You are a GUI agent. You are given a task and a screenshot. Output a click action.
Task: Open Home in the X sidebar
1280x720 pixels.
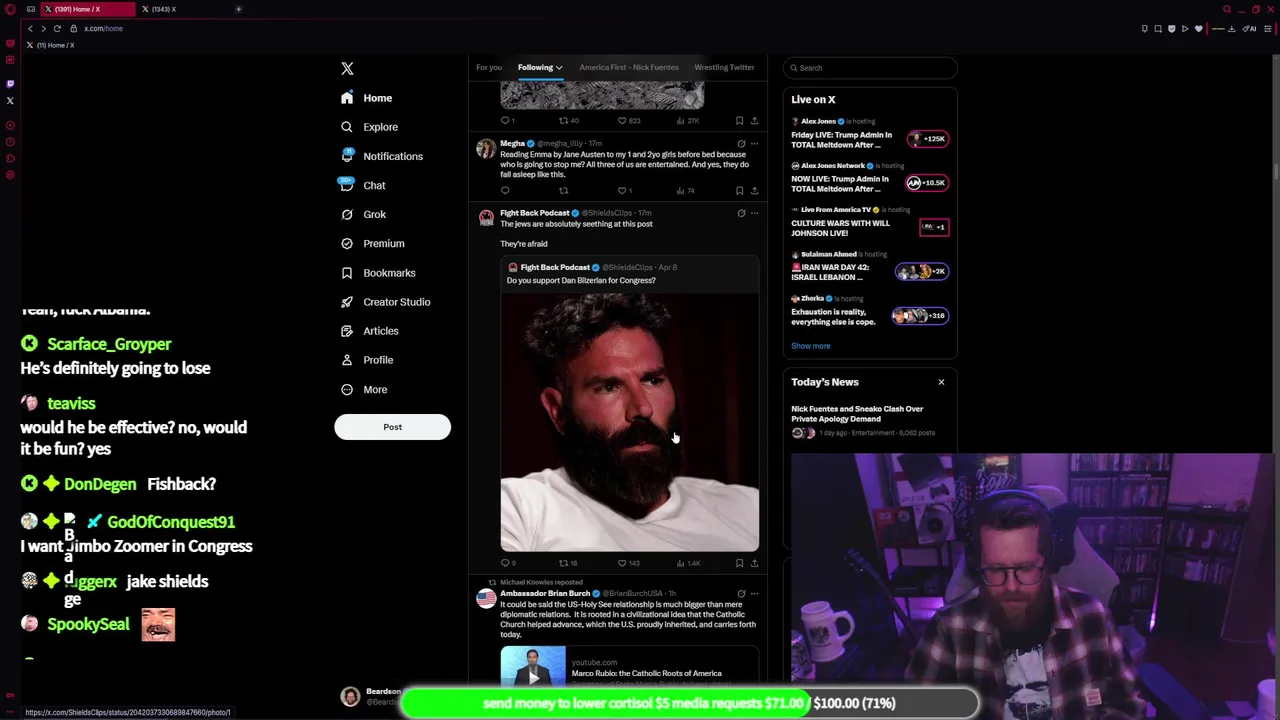[366, 98]
